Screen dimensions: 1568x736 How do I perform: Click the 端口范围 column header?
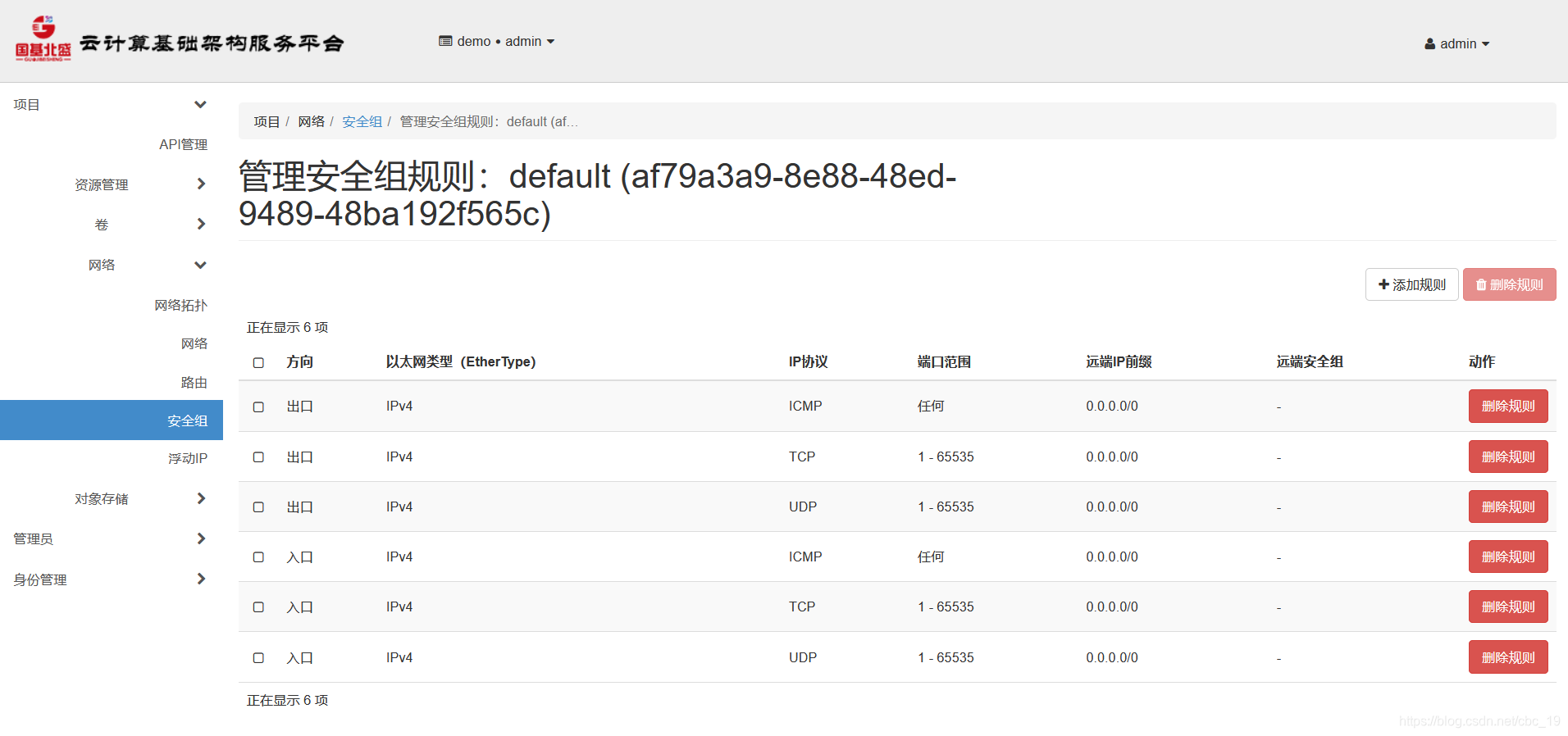[944, 361]
